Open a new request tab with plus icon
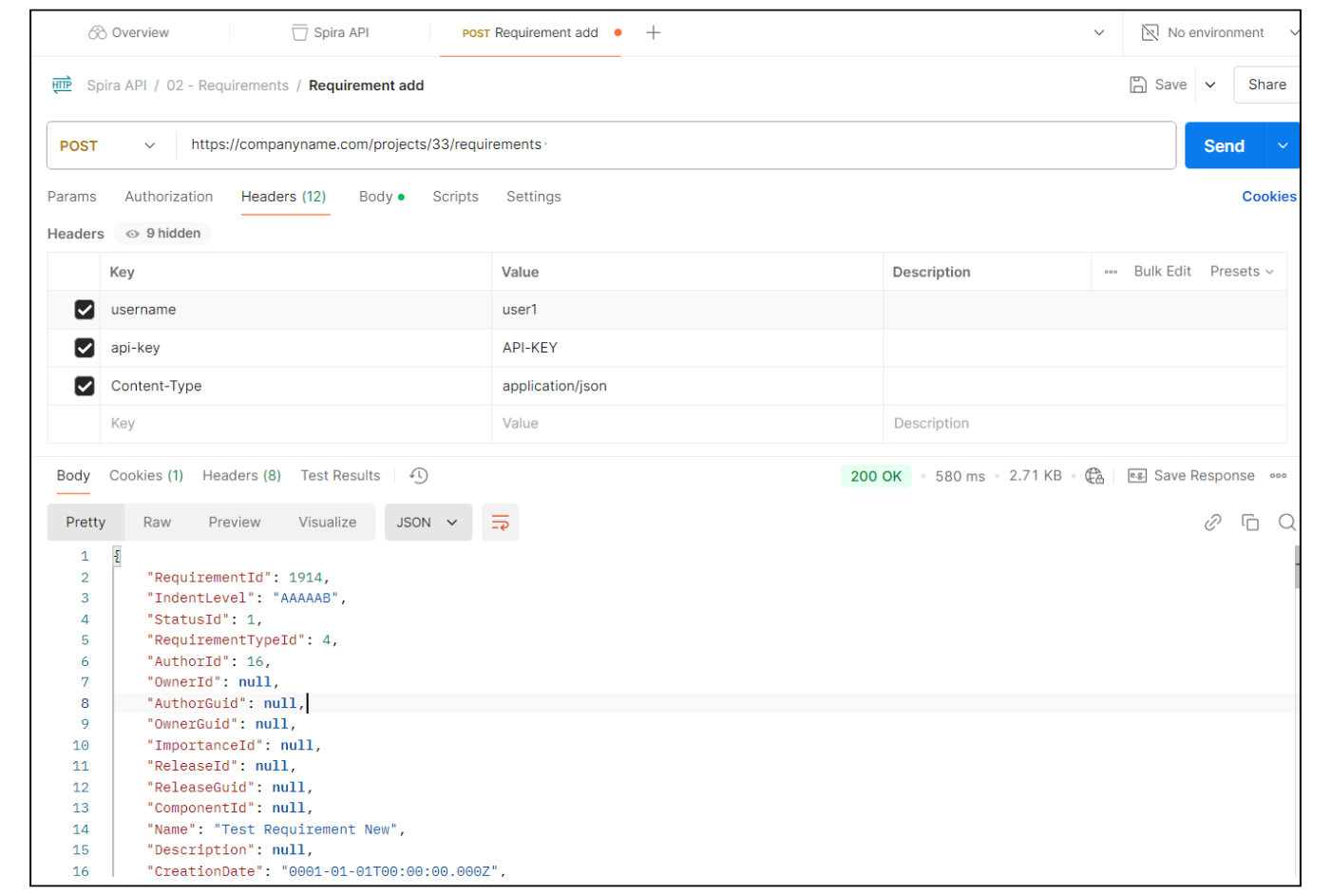 pyautogui.click(x=654, y=32)
